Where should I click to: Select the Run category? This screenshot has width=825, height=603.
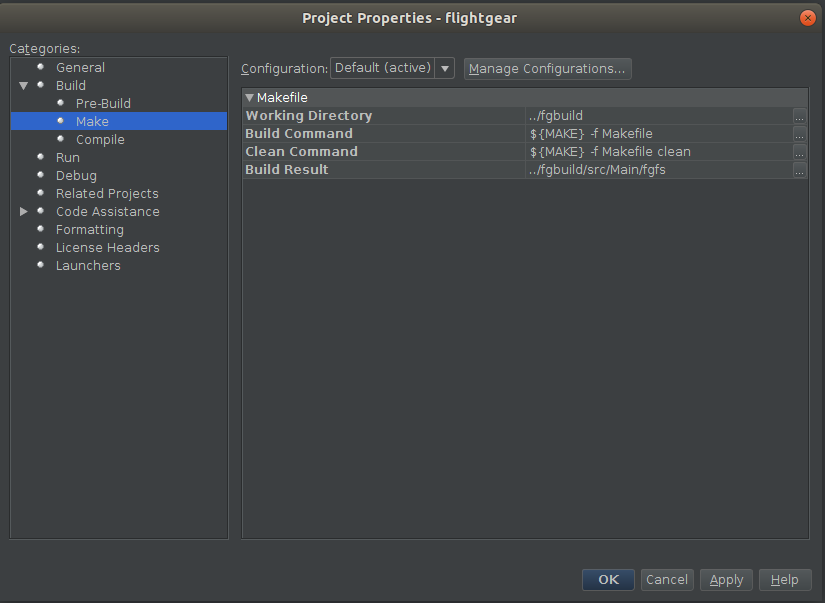(x=67, y=157)
